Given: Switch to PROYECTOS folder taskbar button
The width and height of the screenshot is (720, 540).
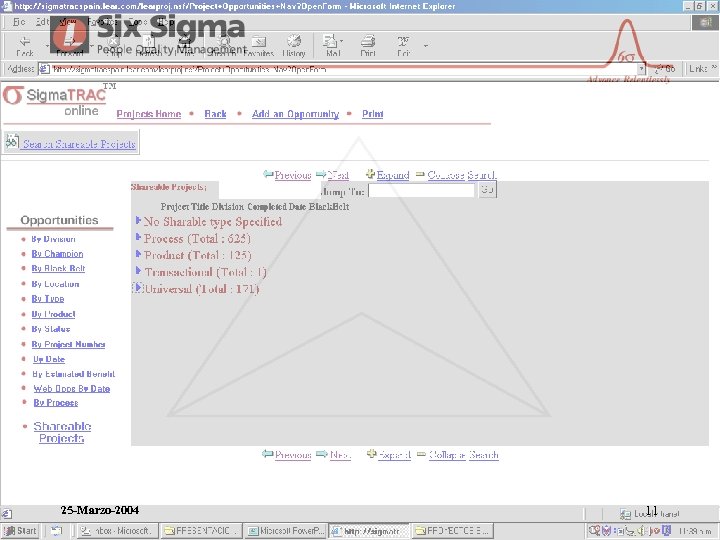Looking at the screenshot, I should coord(453,531).
